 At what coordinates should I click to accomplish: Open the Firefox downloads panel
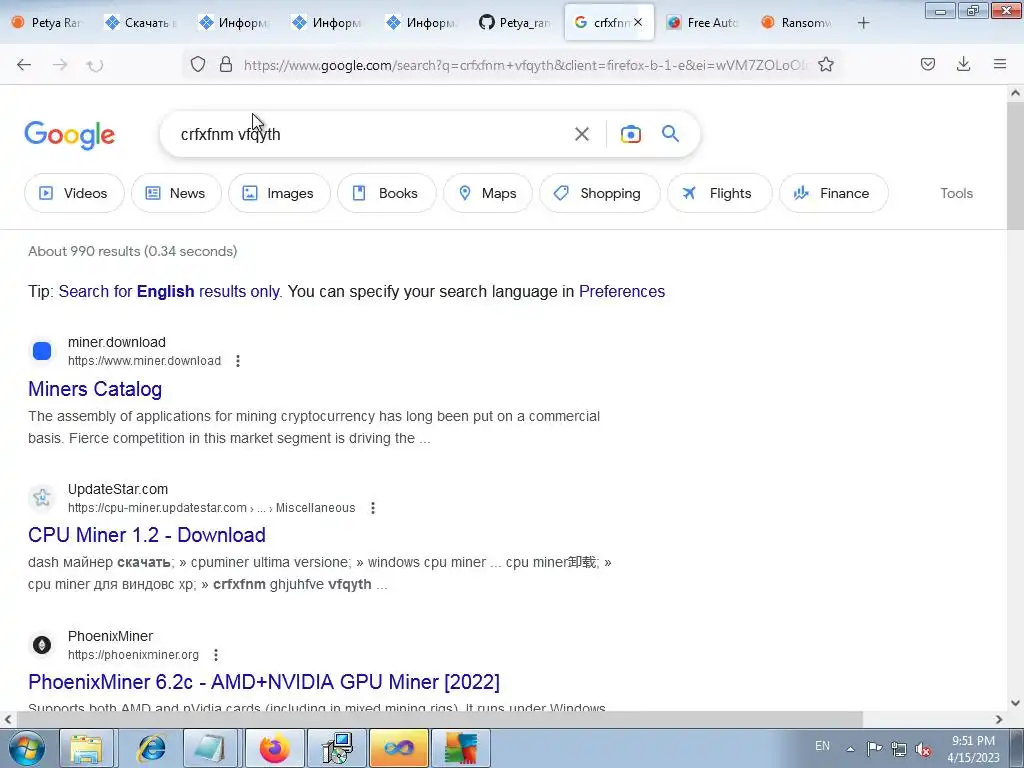click(x=963, y=64)
